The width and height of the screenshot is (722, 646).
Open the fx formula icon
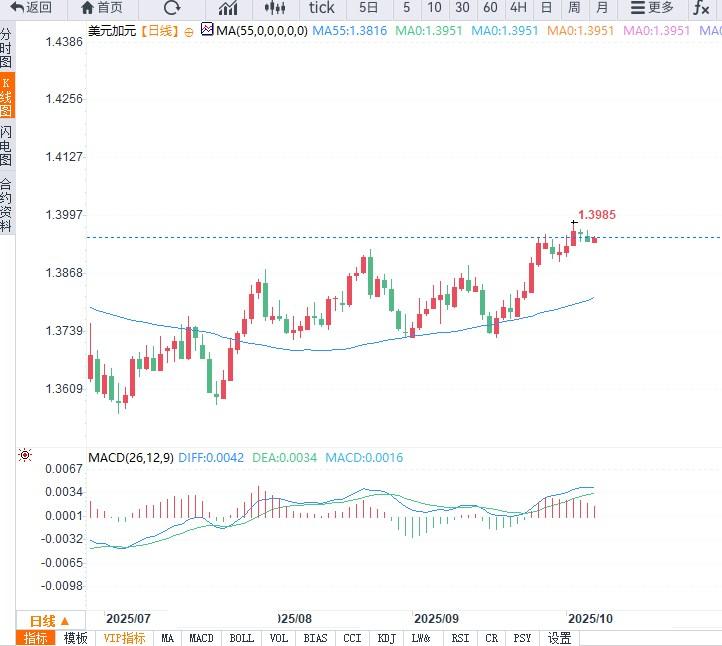pos(701,8)
